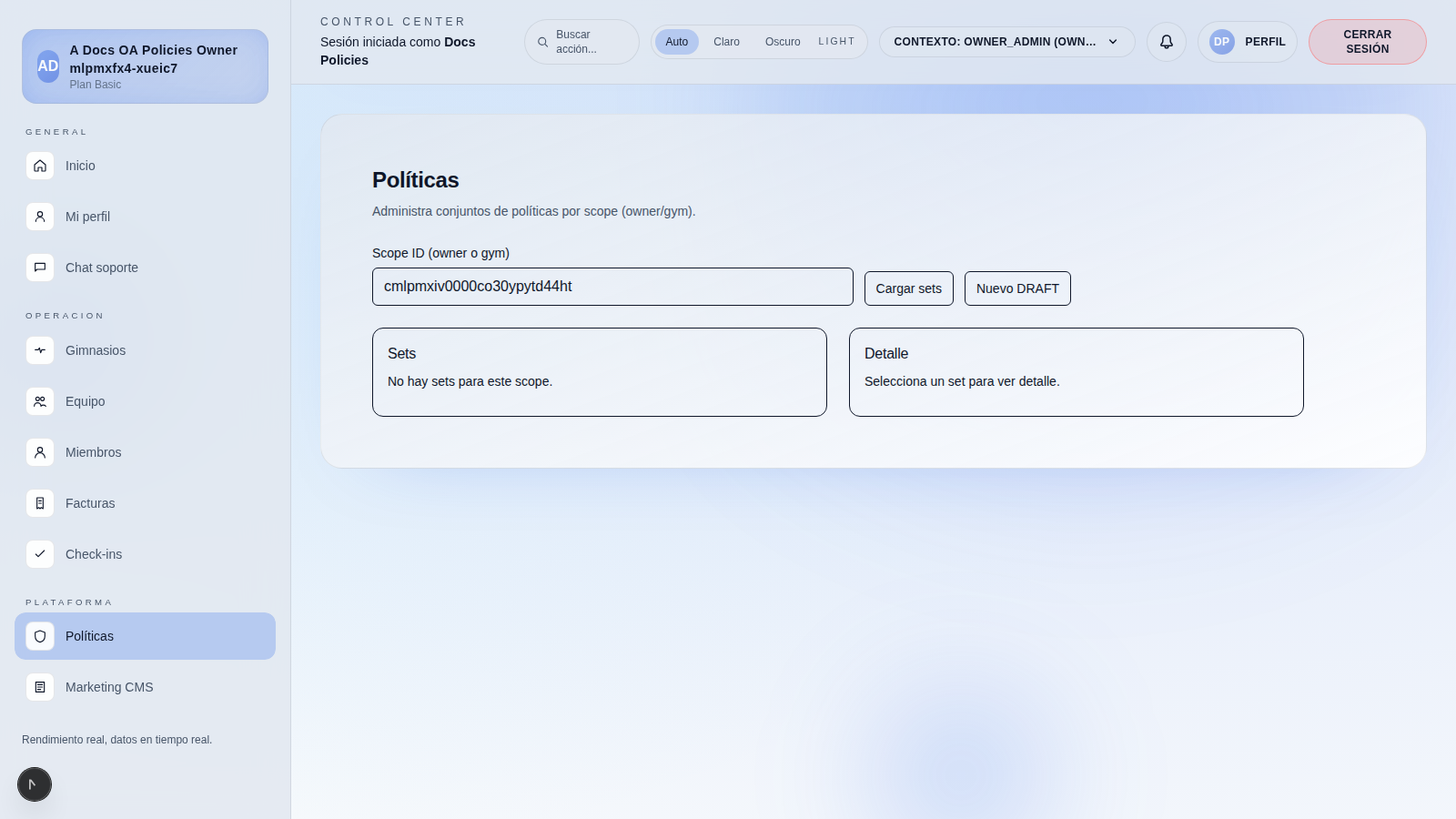Click the Gimnasios activity icon

pyautogui.click(x=40, y=350)
